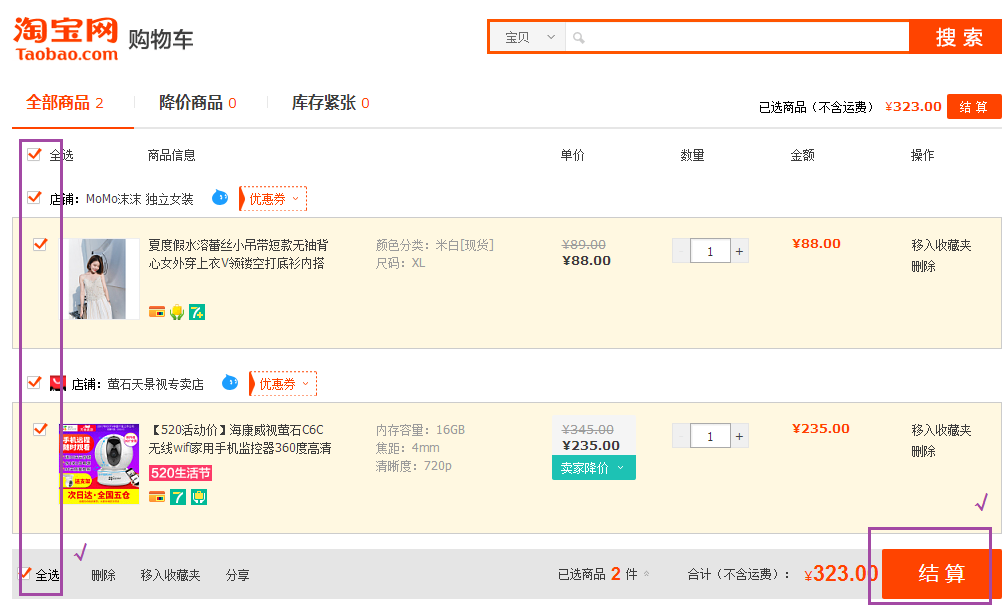Viewport: 1008px width, 610px height.
Task: Click the 7+ day return icon on camisole item
Action: 197,312
